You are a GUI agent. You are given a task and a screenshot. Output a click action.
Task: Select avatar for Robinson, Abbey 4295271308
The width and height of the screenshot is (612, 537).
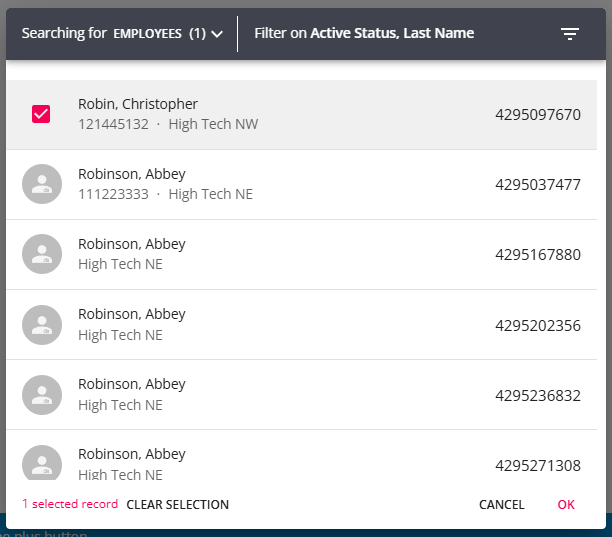coord(42,463)
